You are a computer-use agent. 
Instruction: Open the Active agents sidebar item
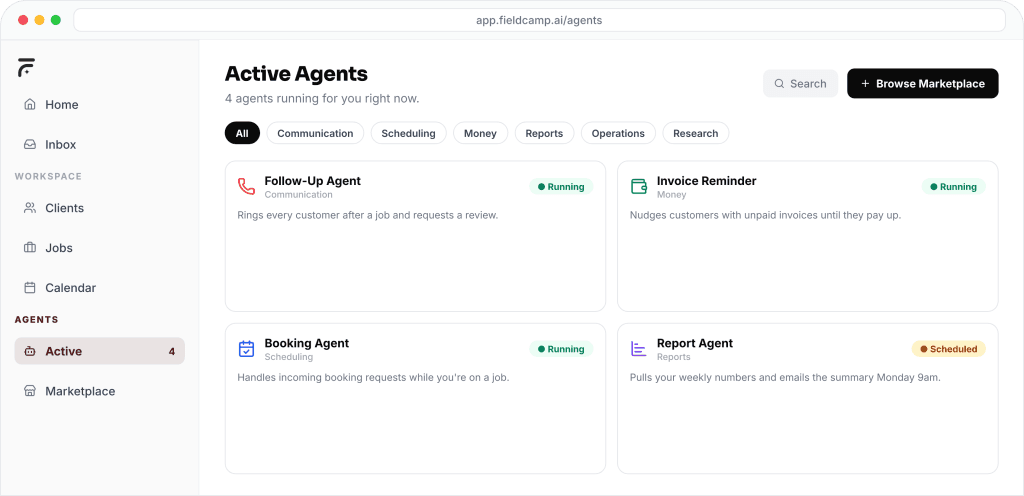pyautogui.click(x=99, y=351)
